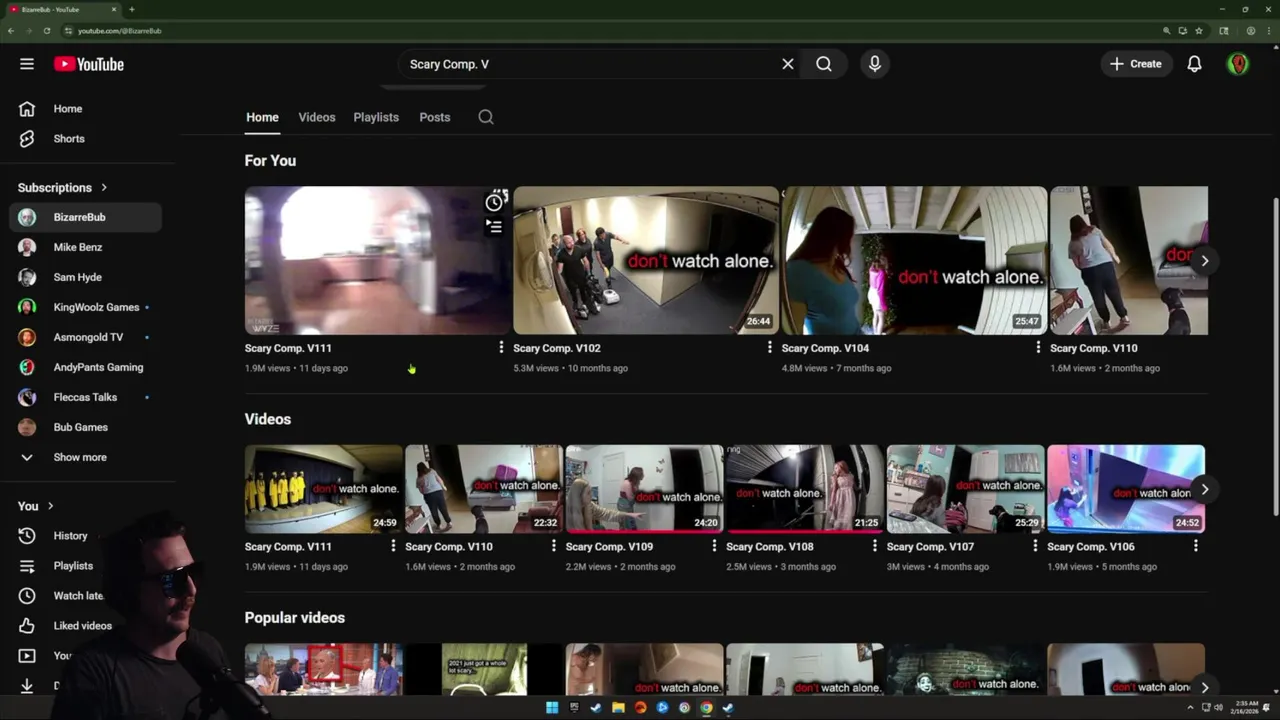The width and height of the screenshot is (1280, 720).
Task: Expand the You section header
Action: pyautogui.click(x=36, y=506)
